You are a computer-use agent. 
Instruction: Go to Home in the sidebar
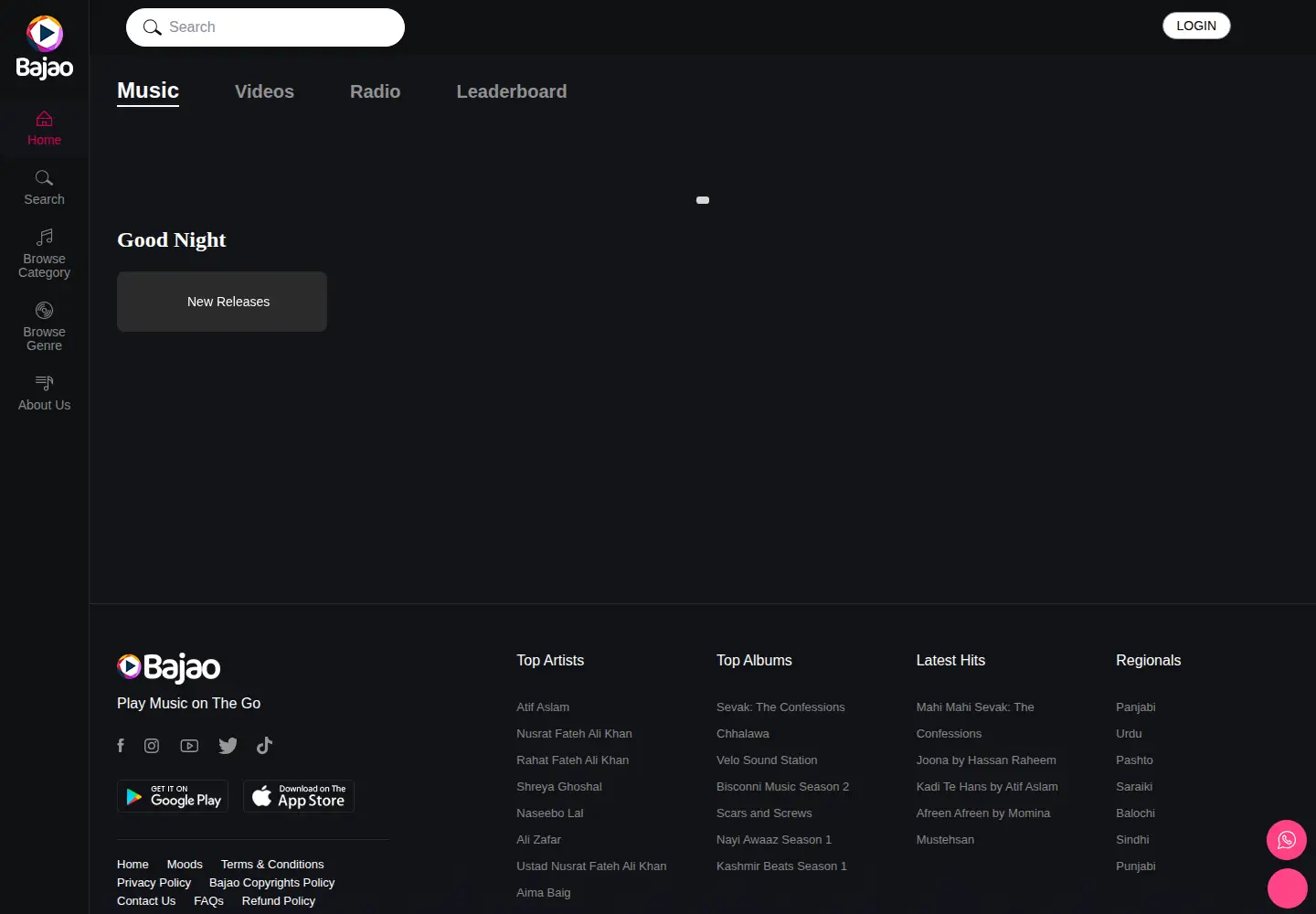click(x=44, y=129)
